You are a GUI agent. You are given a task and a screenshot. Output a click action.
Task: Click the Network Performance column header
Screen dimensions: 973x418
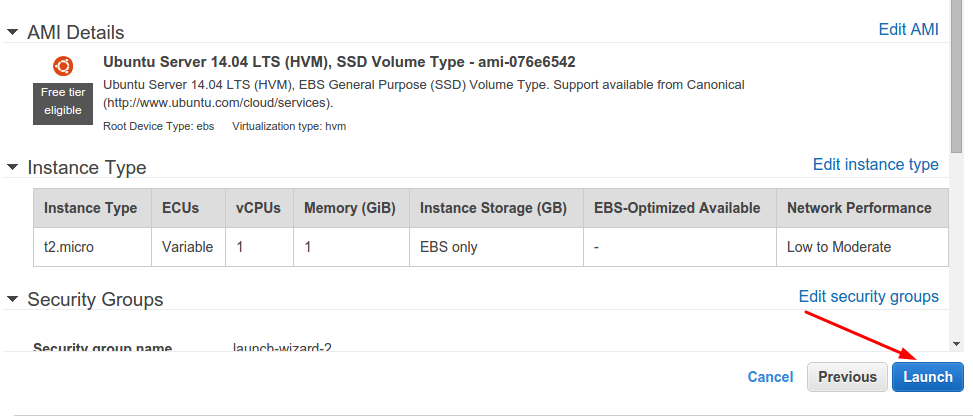859,208
